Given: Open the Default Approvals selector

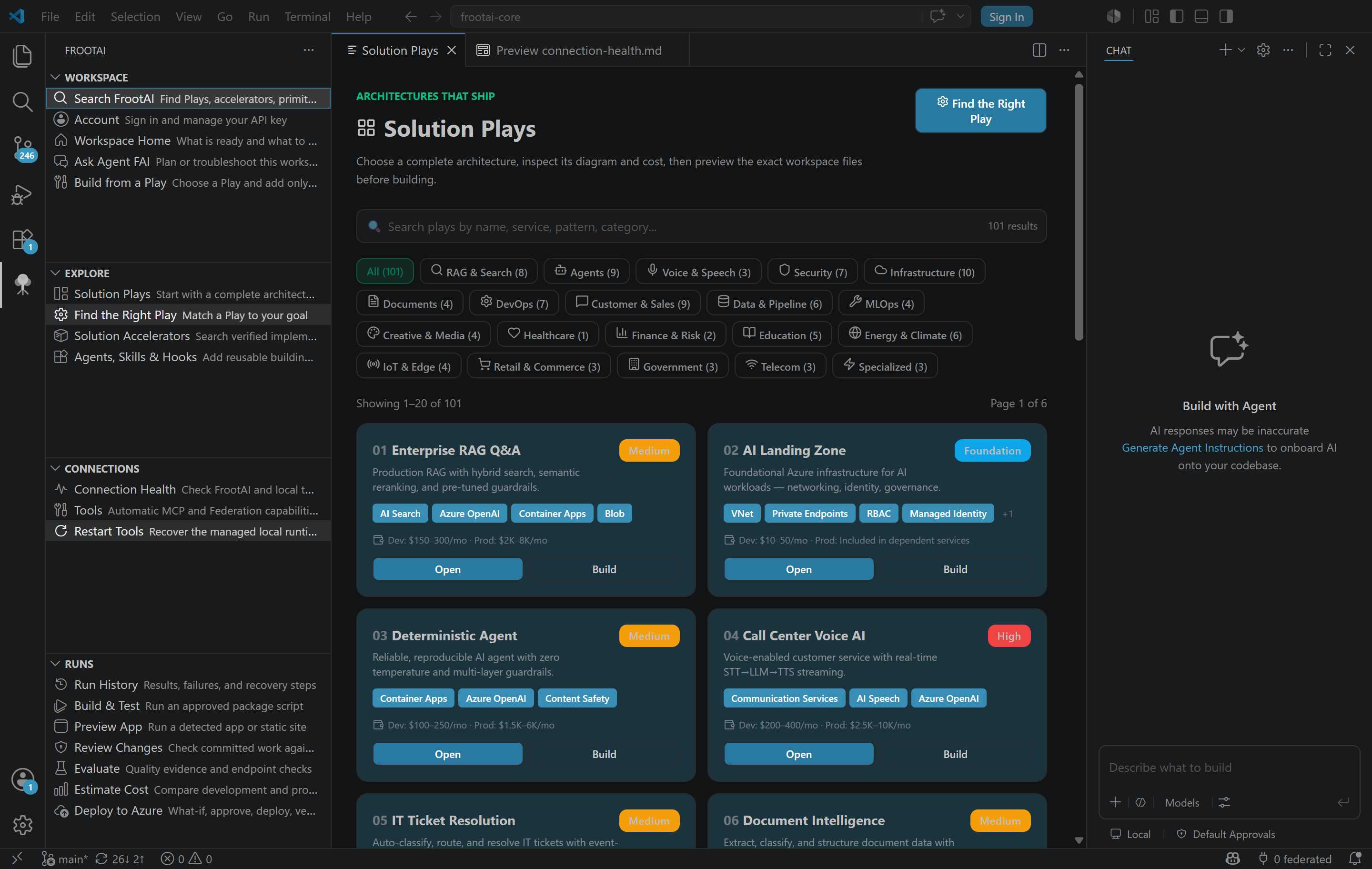Looking at the screenshot, I should point(1226,834).
